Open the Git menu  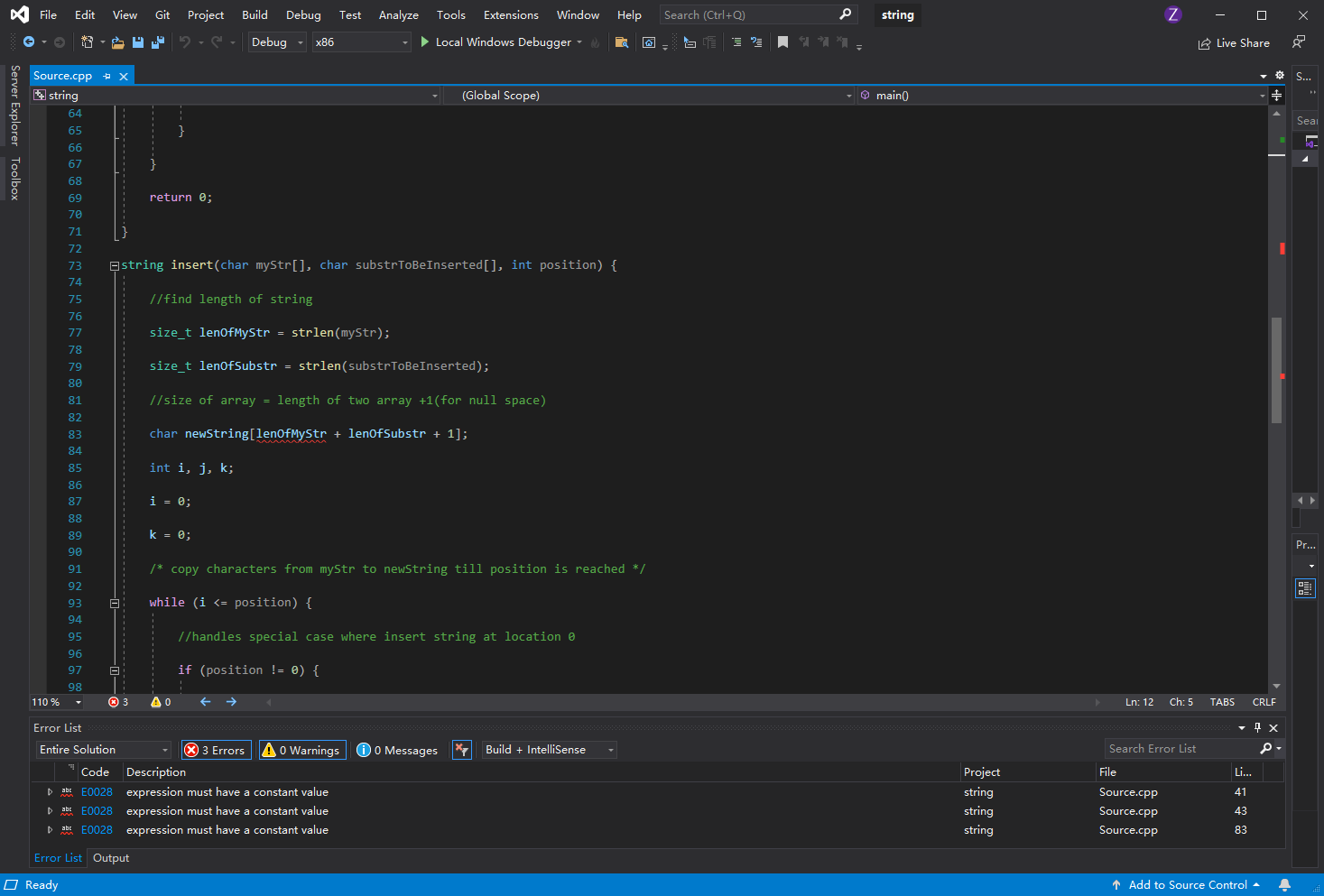point(162,15)
